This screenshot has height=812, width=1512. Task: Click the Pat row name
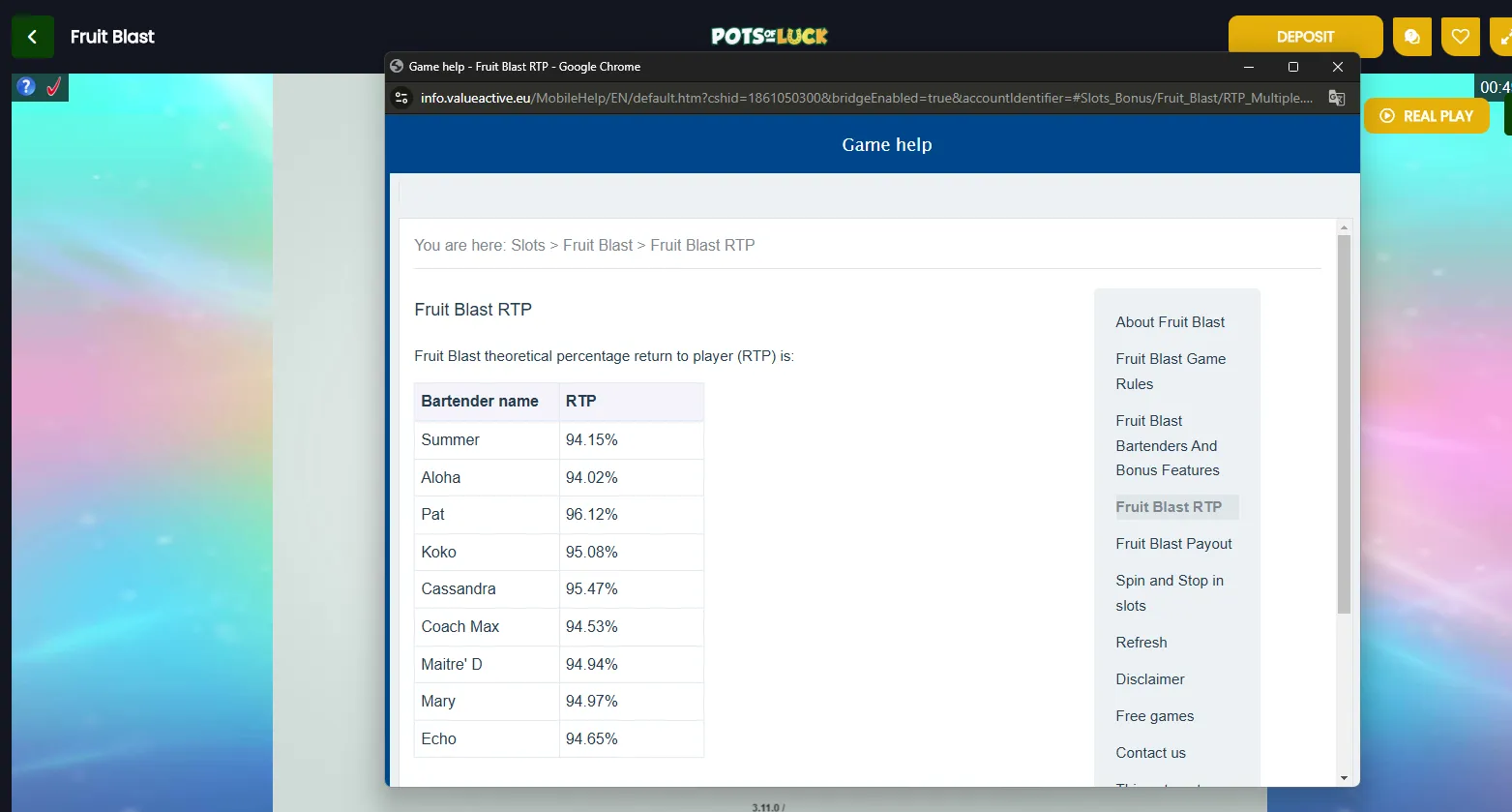[x=432, y=515]
